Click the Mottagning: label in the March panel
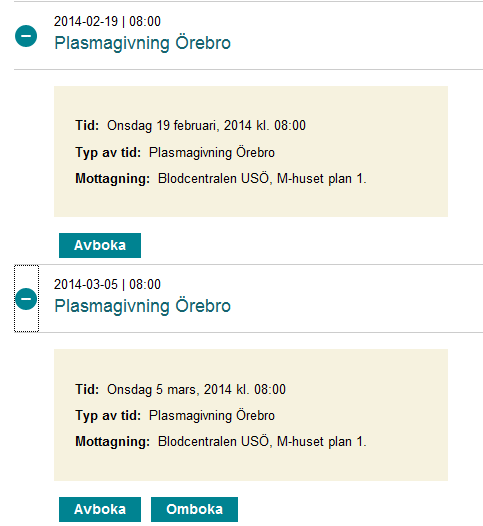Screen dimensions: 483x526 112,442
